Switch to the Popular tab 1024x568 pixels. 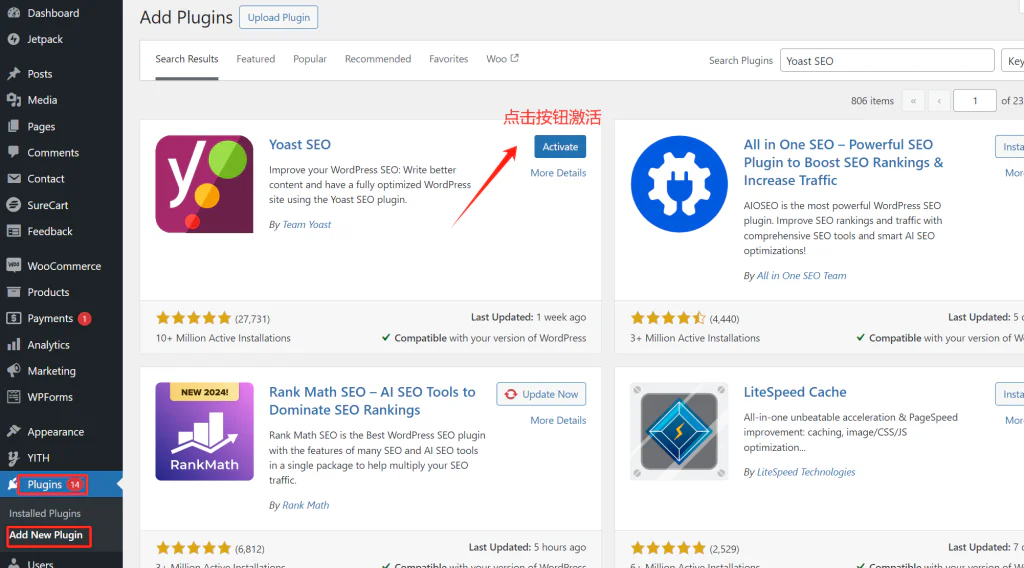tap(310, 59)
